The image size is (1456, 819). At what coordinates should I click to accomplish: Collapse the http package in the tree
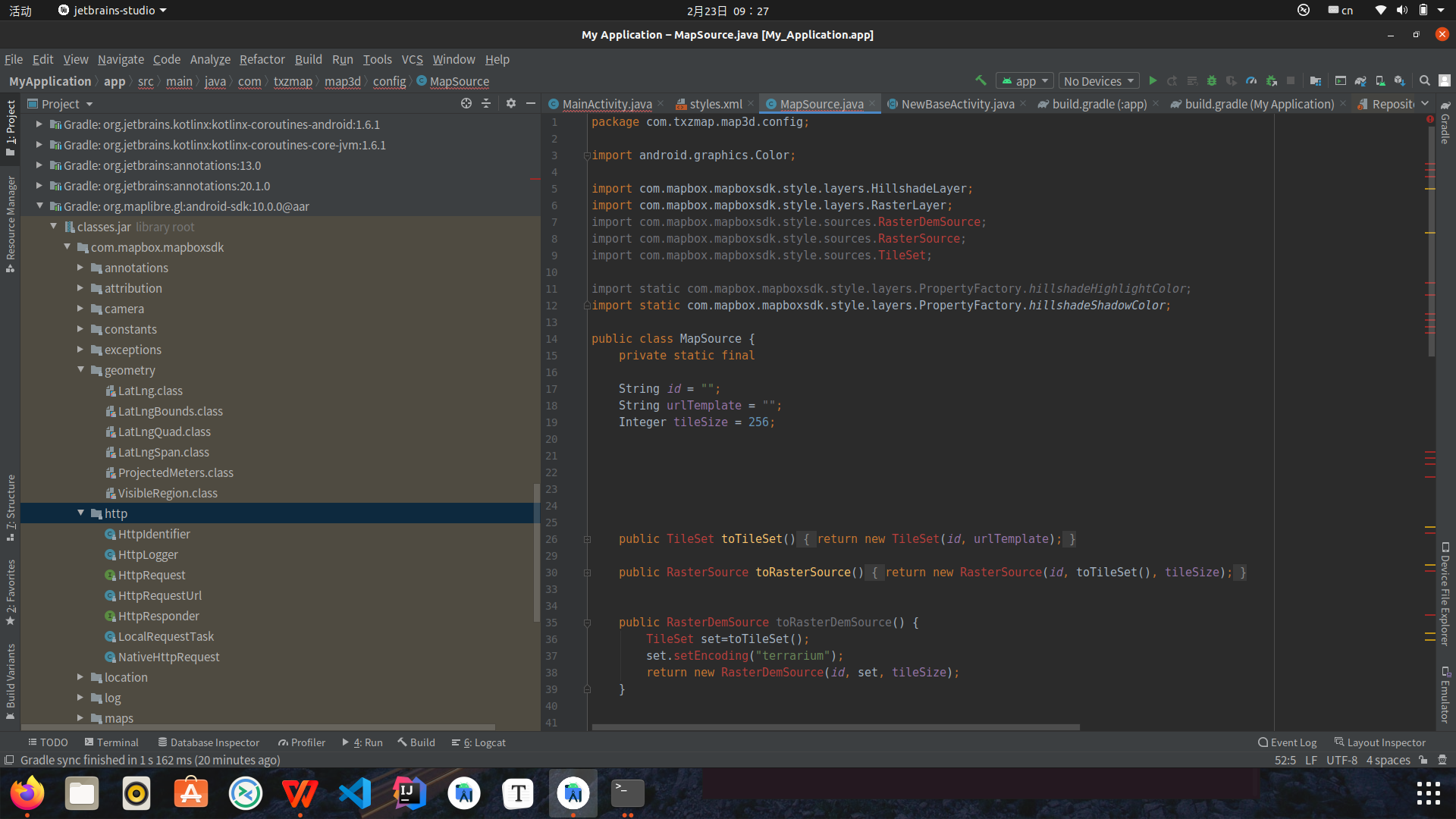(x=81, y=513)
